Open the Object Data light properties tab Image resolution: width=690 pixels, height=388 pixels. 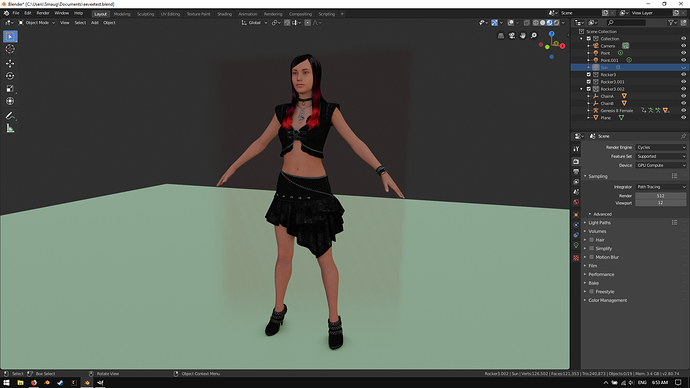pos(576,245)
